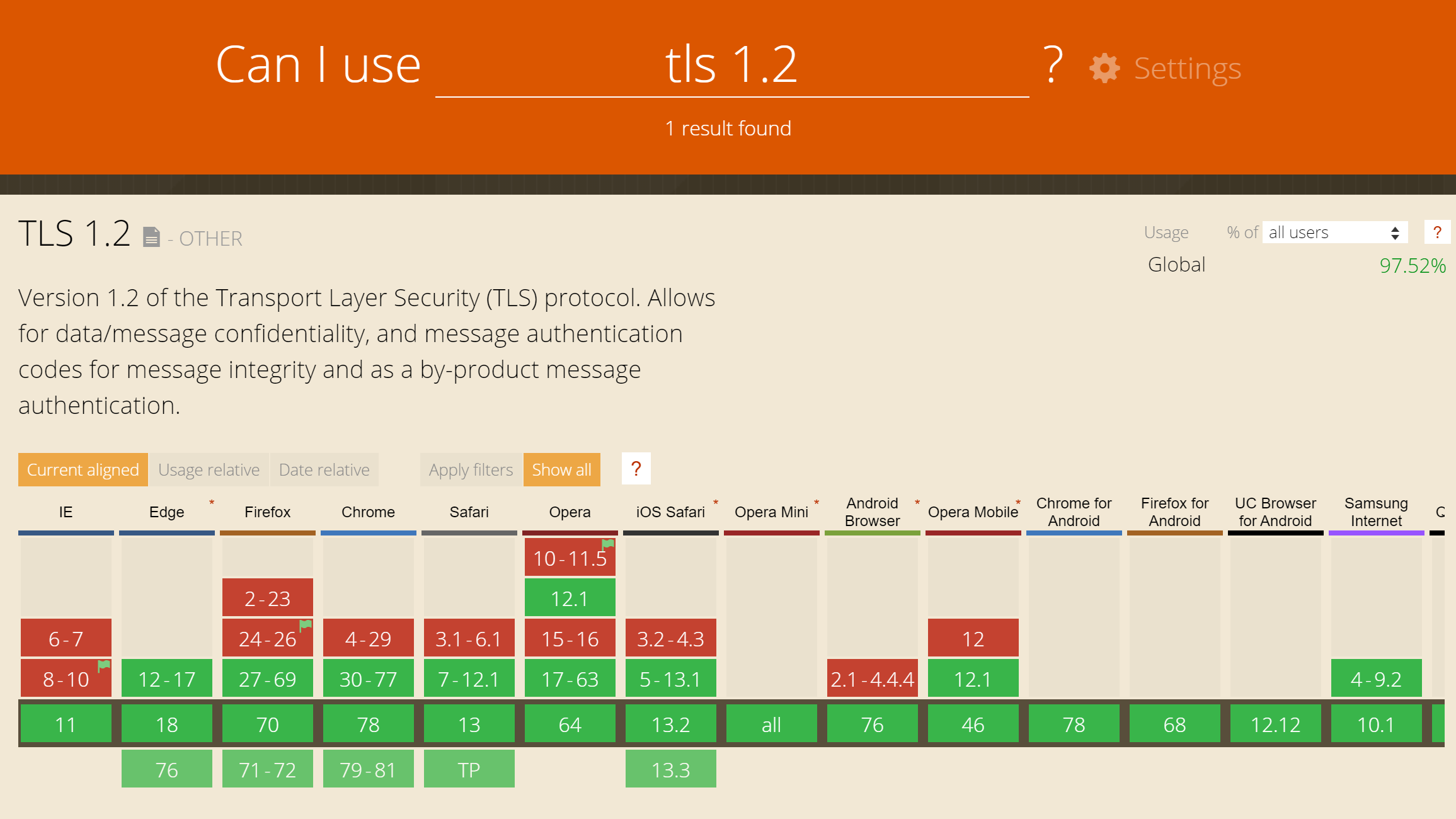Click the TLS 1.2 document icon
Viewport: 1456px width, 819px height.
point(151,236)
